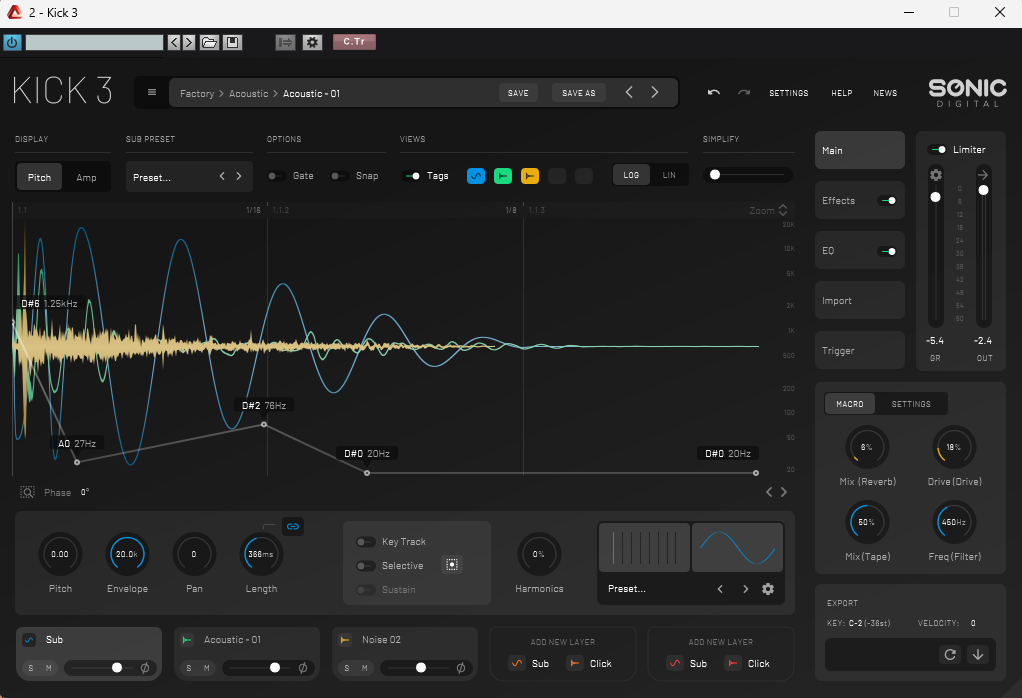Viewport: 1022px width, 698px height.
Task: Load previous preset beside Save As
Action: click(x=629, y=93)
